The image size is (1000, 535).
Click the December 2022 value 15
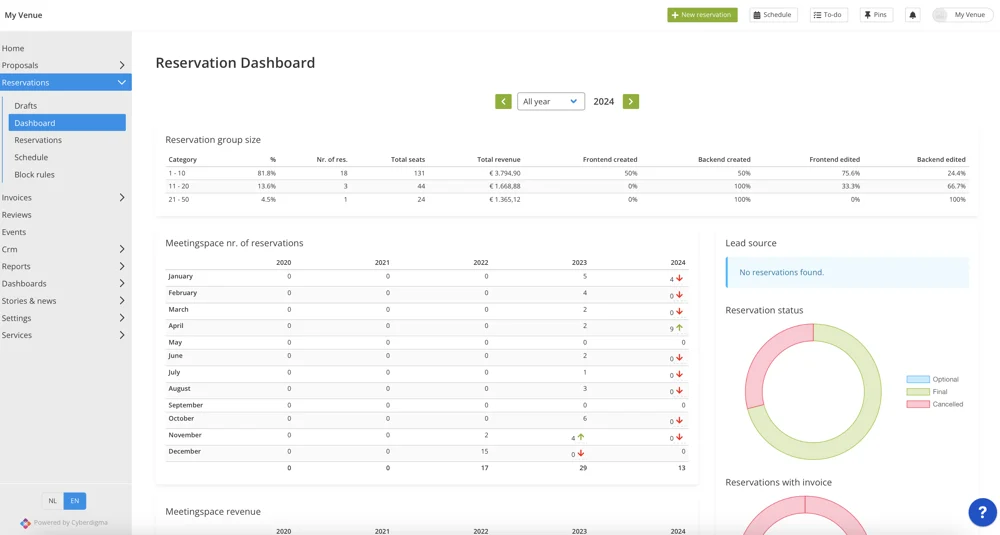(x=485, y=451)
